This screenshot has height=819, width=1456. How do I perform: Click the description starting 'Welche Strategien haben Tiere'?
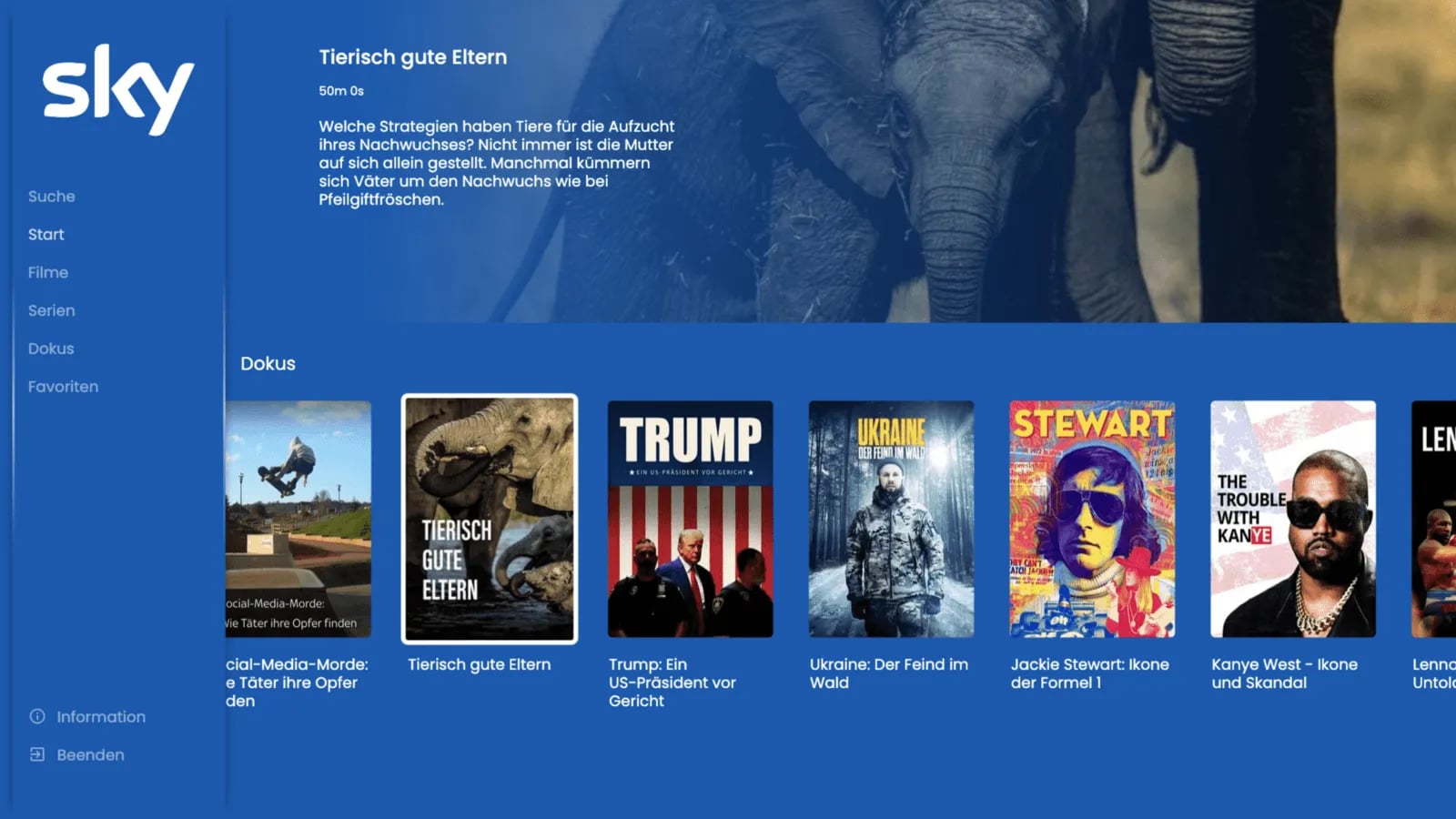pos(497,163)
